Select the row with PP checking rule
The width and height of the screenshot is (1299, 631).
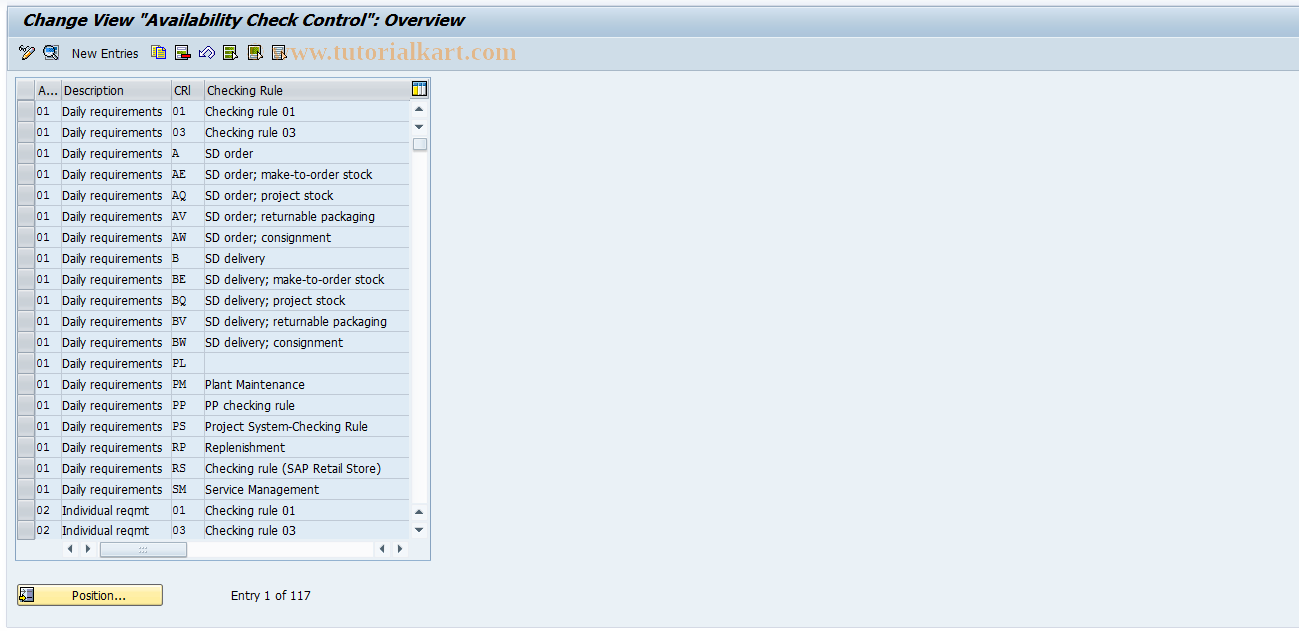[x=26, y=405]
